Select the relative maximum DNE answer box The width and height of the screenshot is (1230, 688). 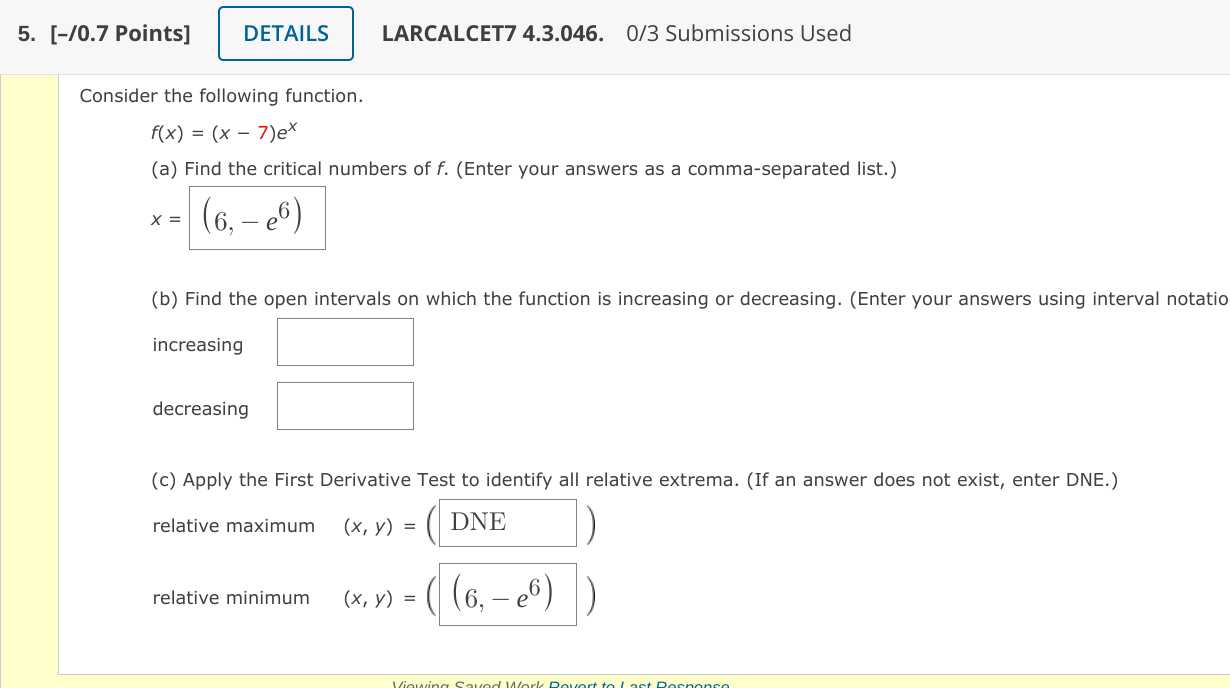coord(507,522)
